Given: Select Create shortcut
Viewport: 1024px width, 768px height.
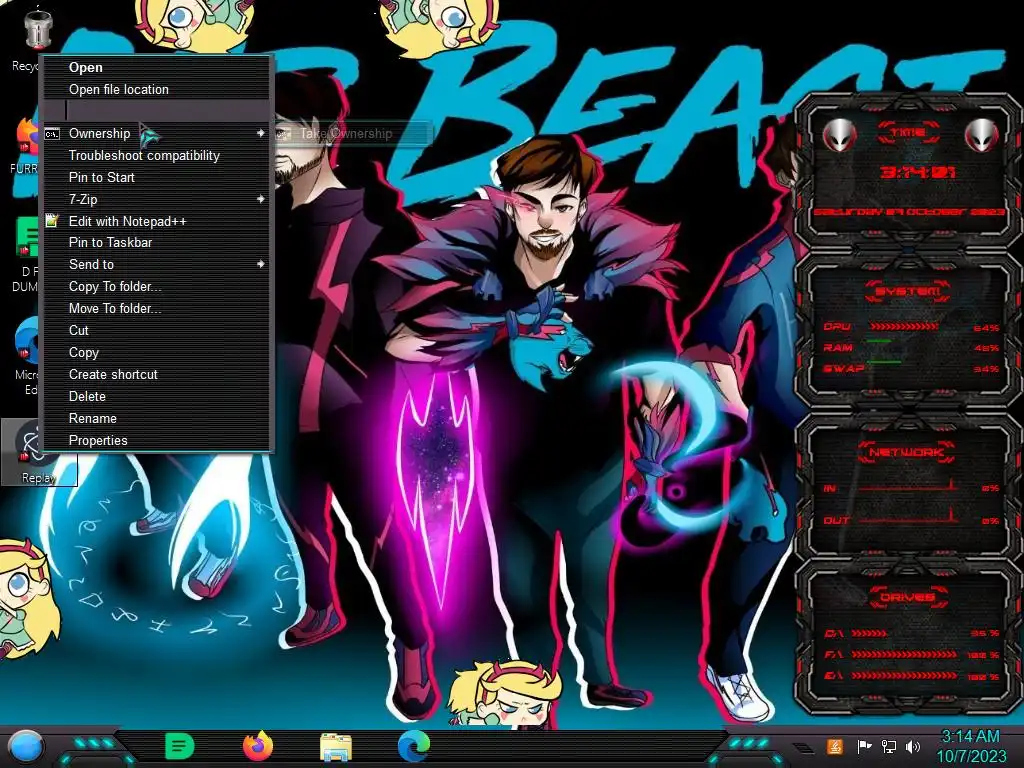Looking at the screenshot, I should coord(157,374).
